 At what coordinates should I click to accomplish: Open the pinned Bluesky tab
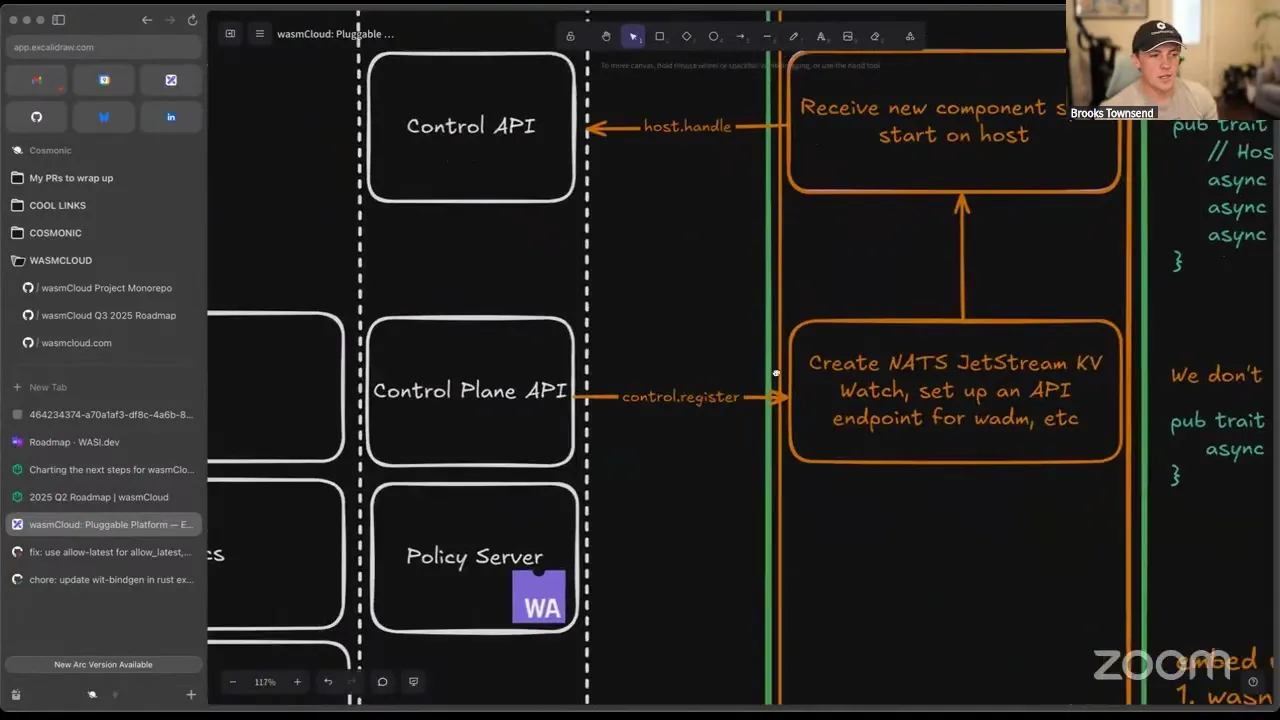[104, 117]
